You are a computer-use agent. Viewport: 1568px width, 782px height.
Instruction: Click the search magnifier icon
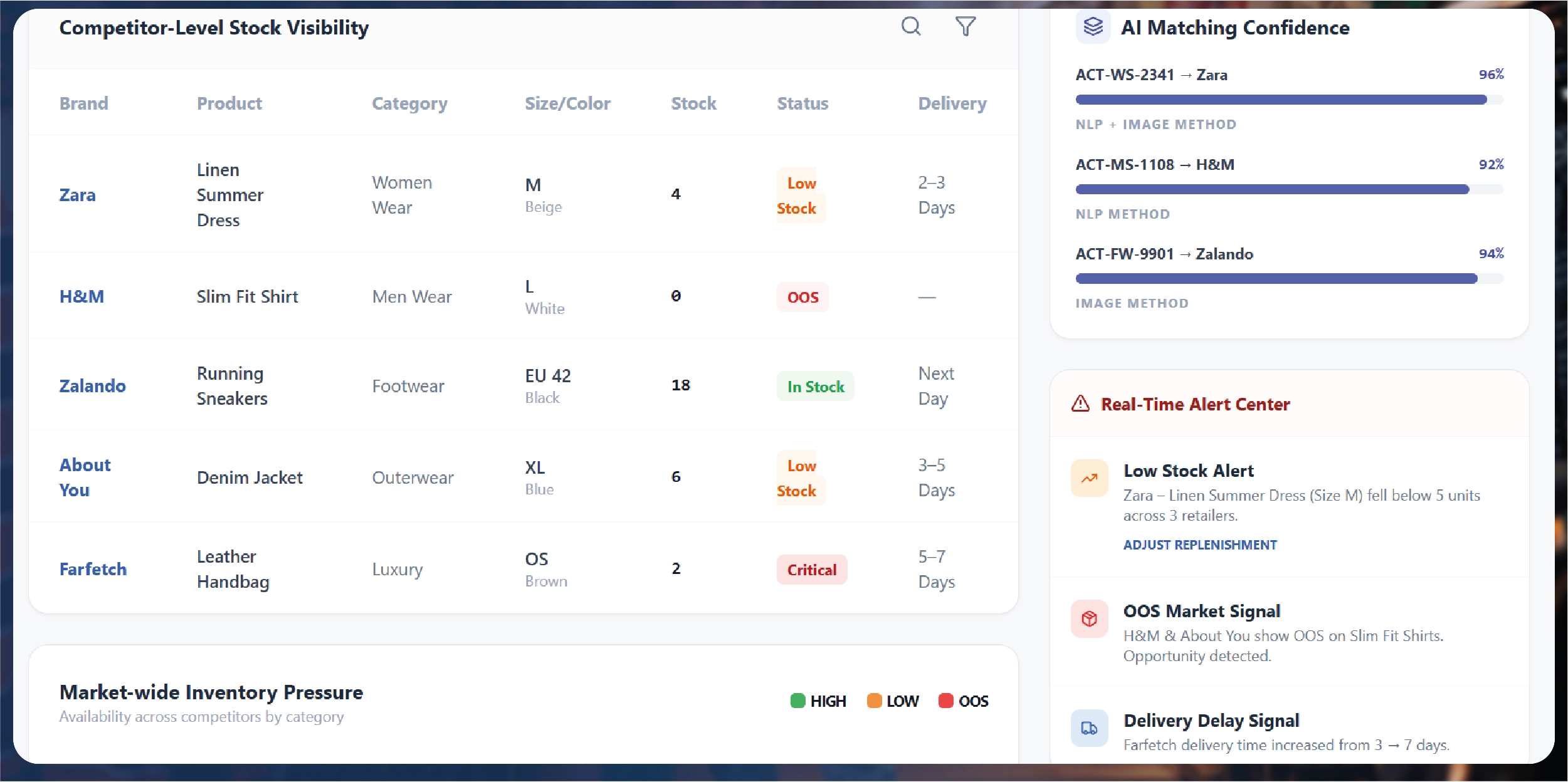911,26
